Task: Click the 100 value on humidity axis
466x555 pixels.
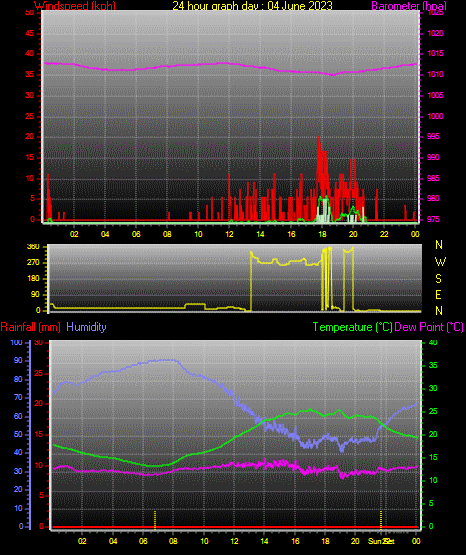Action: pyautogui.click(x=17, y=342)
